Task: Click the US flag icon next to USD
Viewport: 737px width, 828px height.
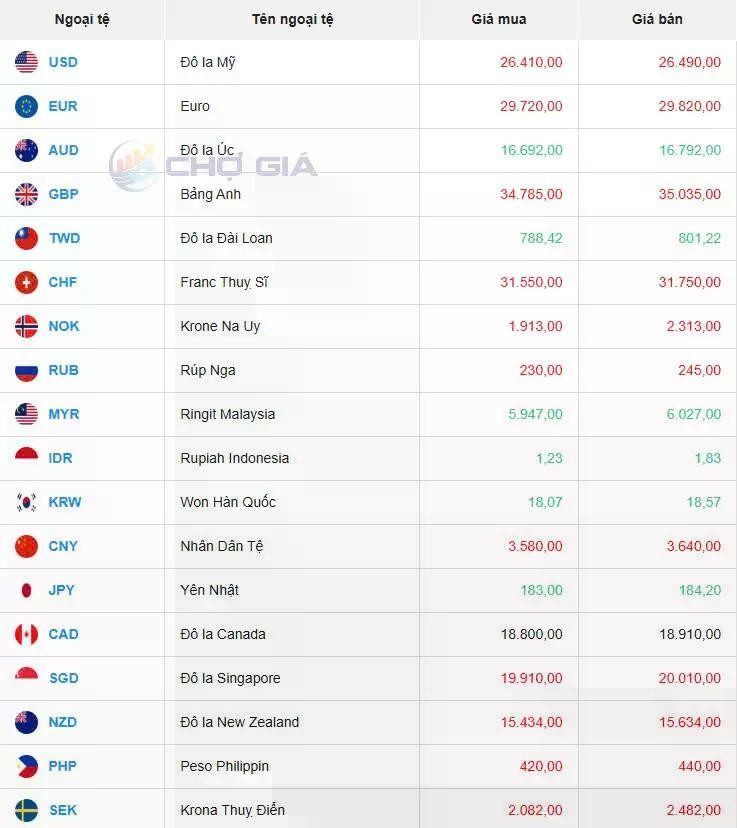Action: point(26,62)
